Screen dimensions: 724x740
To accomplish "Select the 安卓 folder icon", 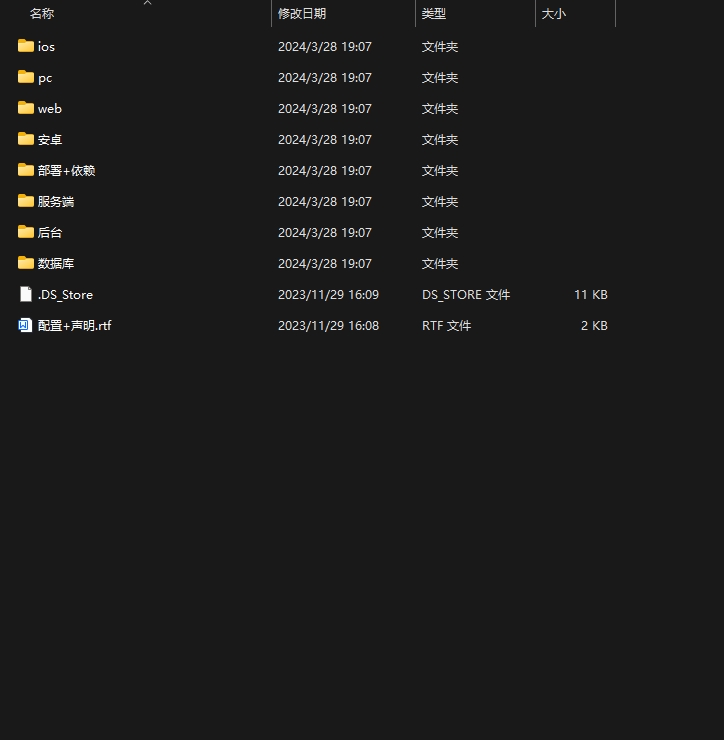I will tap(25, 139).
